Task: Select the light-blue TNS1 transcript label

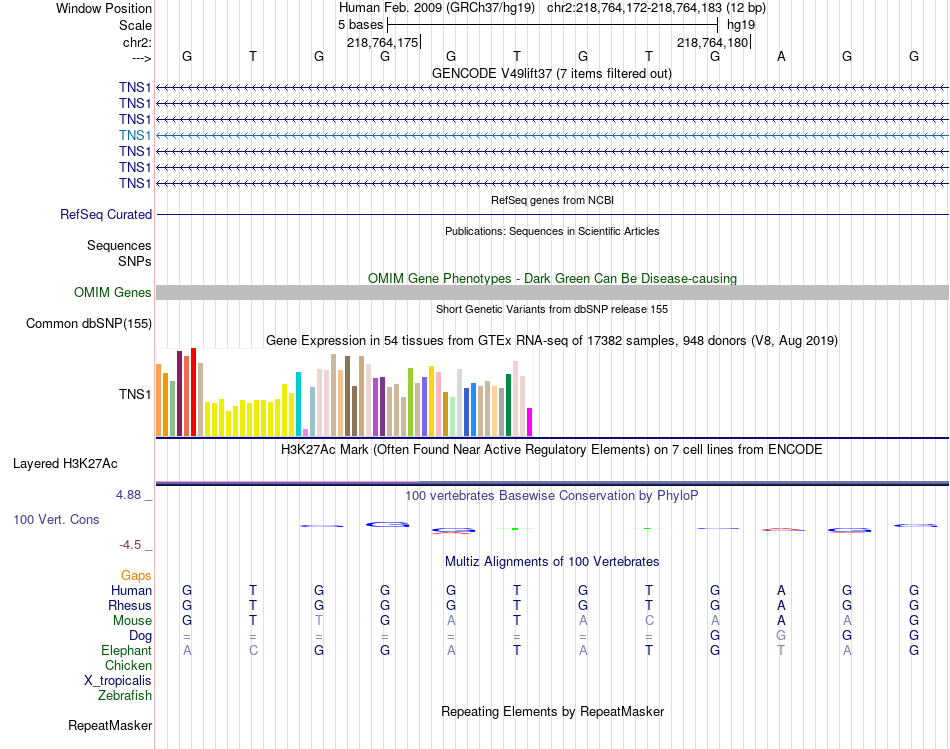Action: pos(135,135)
